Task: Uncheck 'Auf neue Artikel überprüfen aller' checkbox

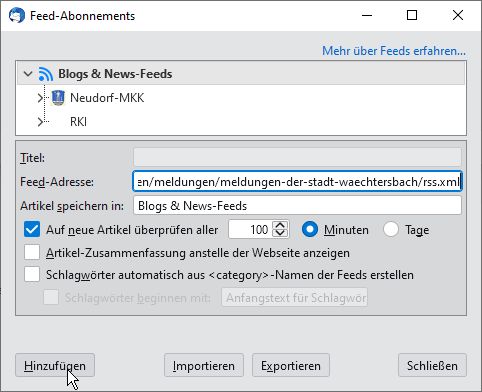Action: (x=32, y=230)
